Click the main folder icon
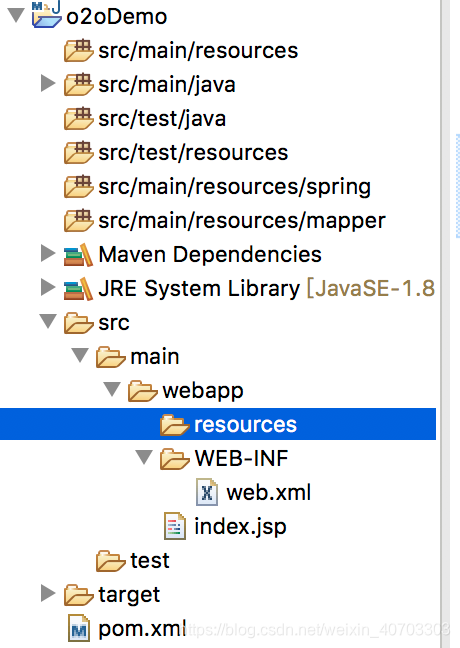 (110, 357)
